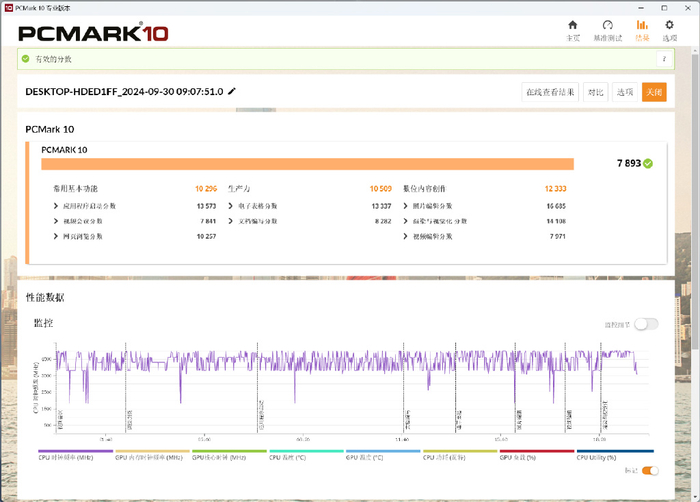Click the PCMark 10 app icon in title bar

point(8,6)
